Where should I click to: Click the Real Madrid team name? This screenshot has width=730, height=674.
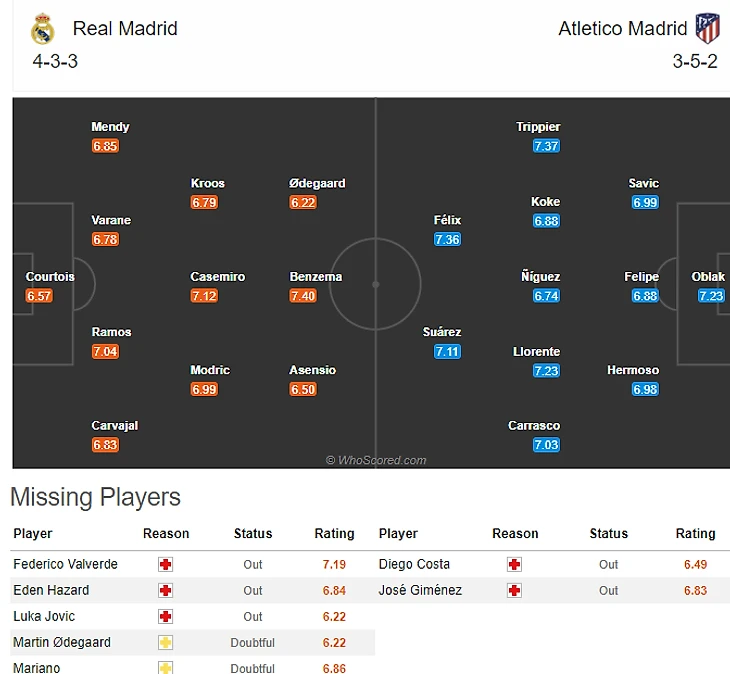(x=125, y=28)
